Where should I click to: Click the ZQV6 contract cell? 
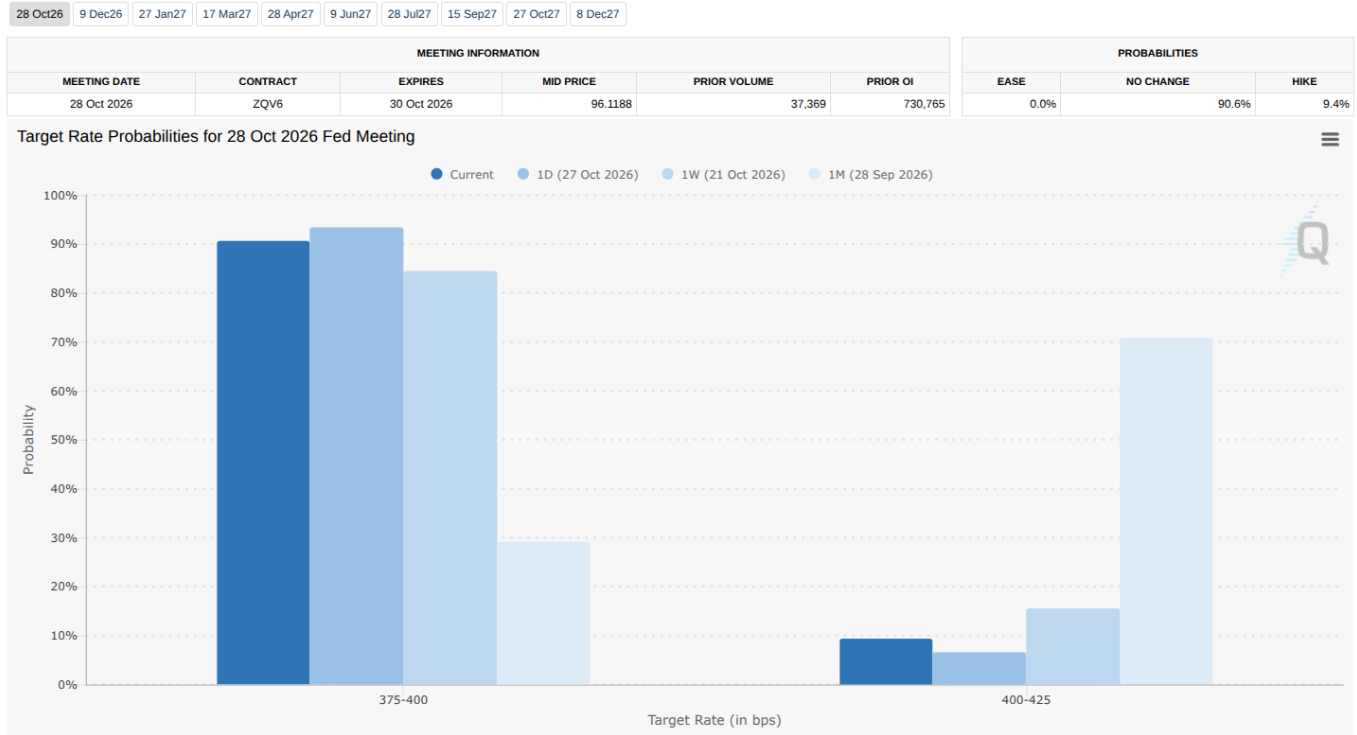pos(268,104)
